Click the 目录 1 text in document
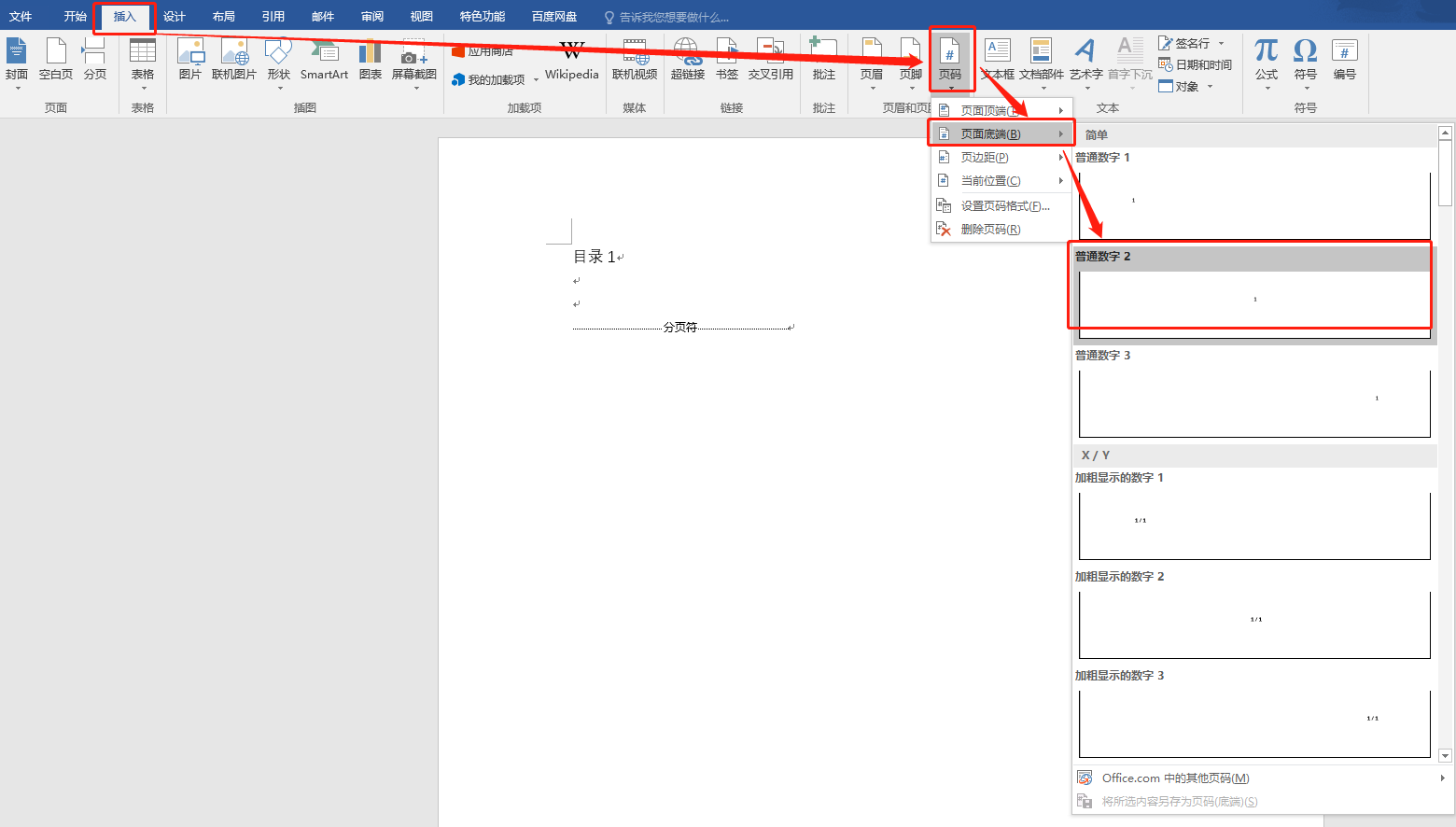 (x=595, y=257)
